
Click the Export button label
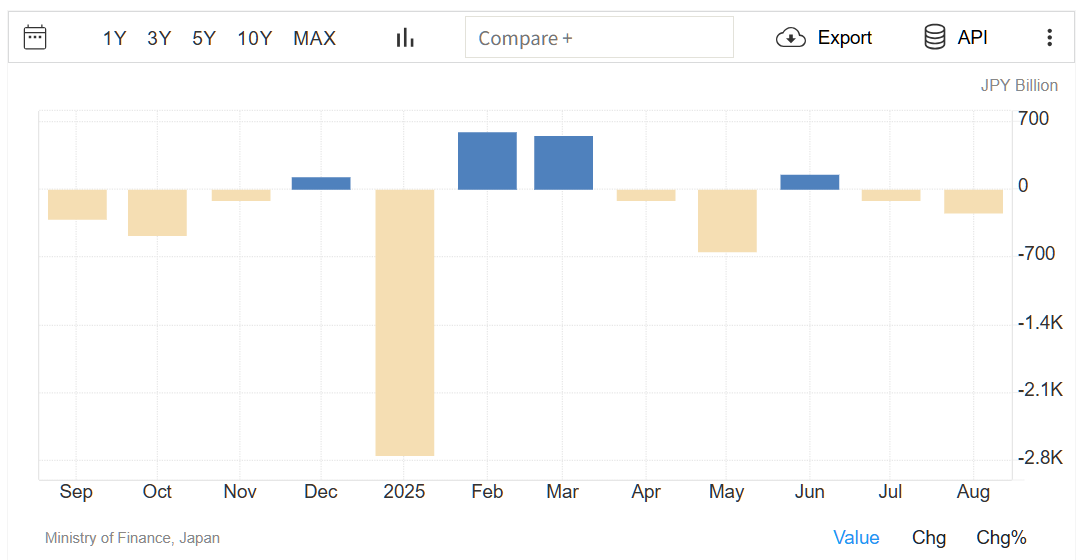[845, 38]
